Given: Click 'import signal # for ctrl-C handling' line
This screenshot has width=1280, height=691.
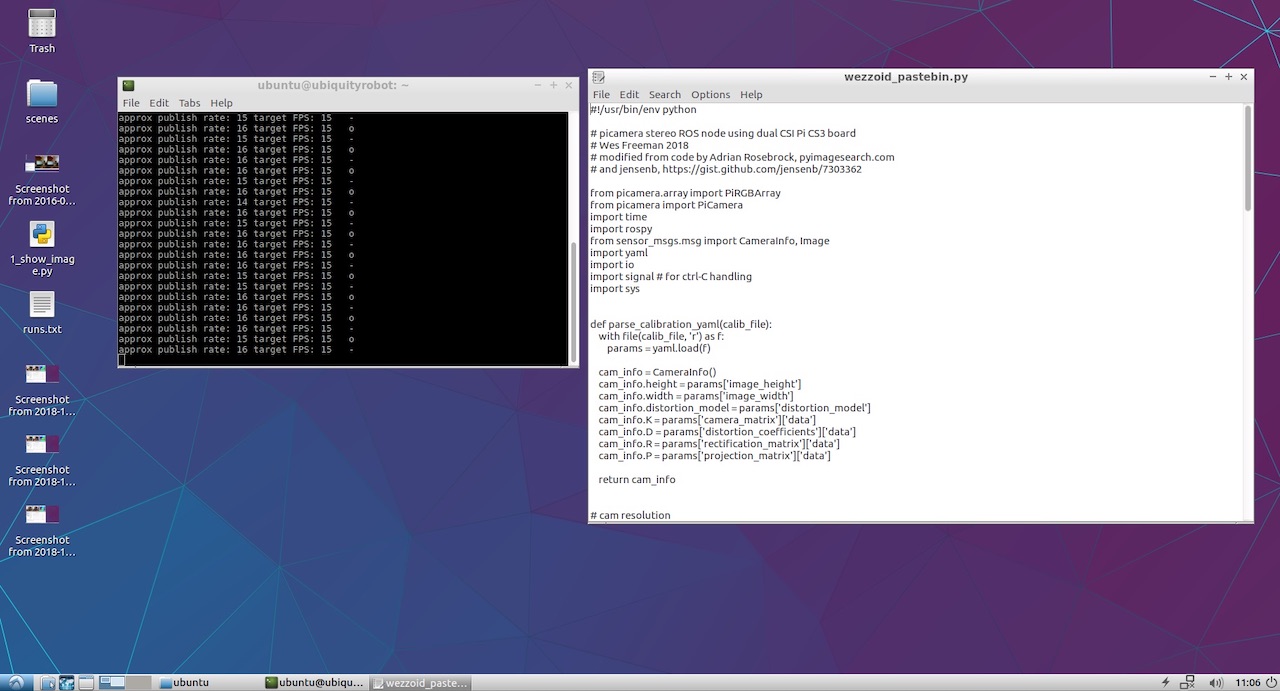Looking at the screenshot, I should pos(671,277).
